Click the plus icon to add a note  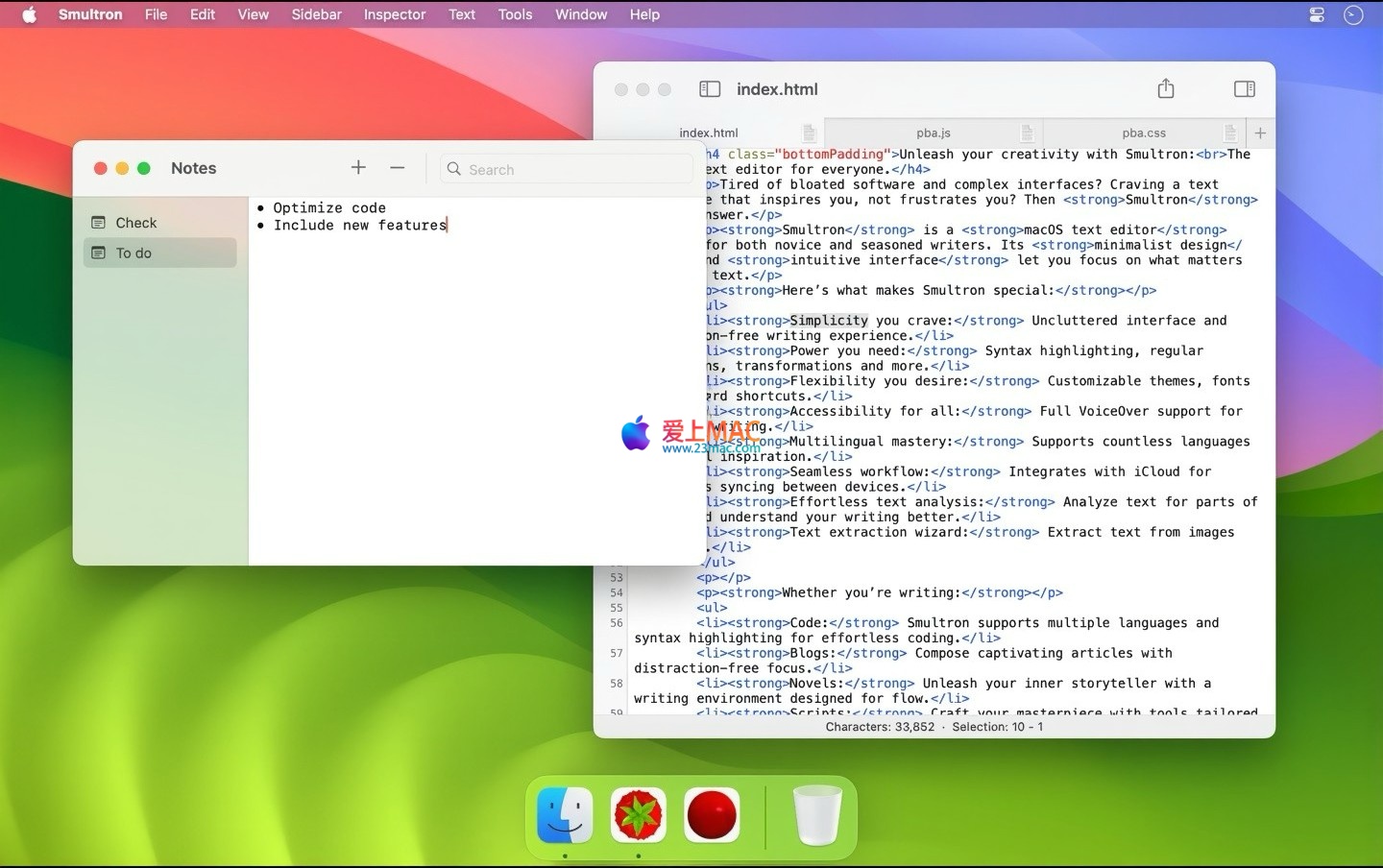click(358, 168)
